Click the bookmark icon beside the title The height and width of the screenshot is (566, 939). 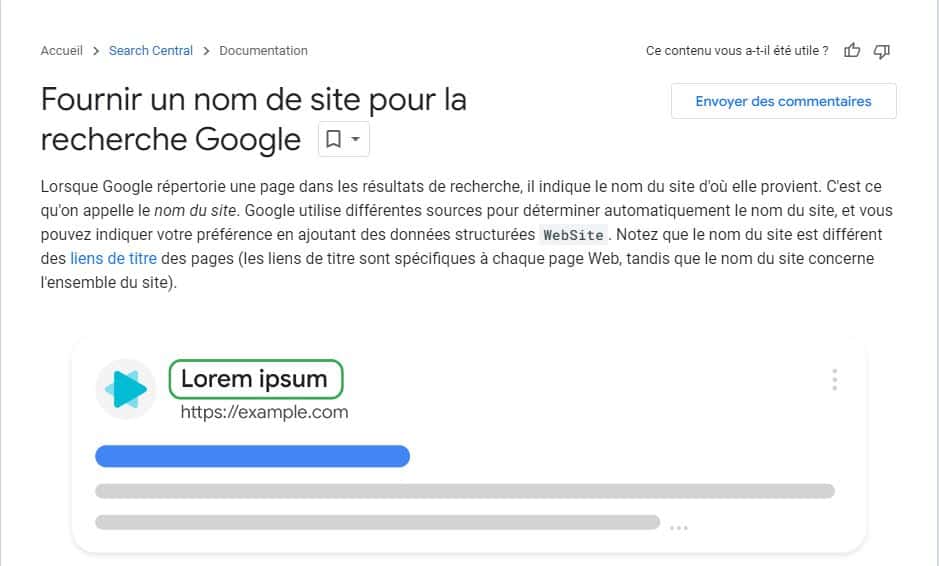click(334, 140)
